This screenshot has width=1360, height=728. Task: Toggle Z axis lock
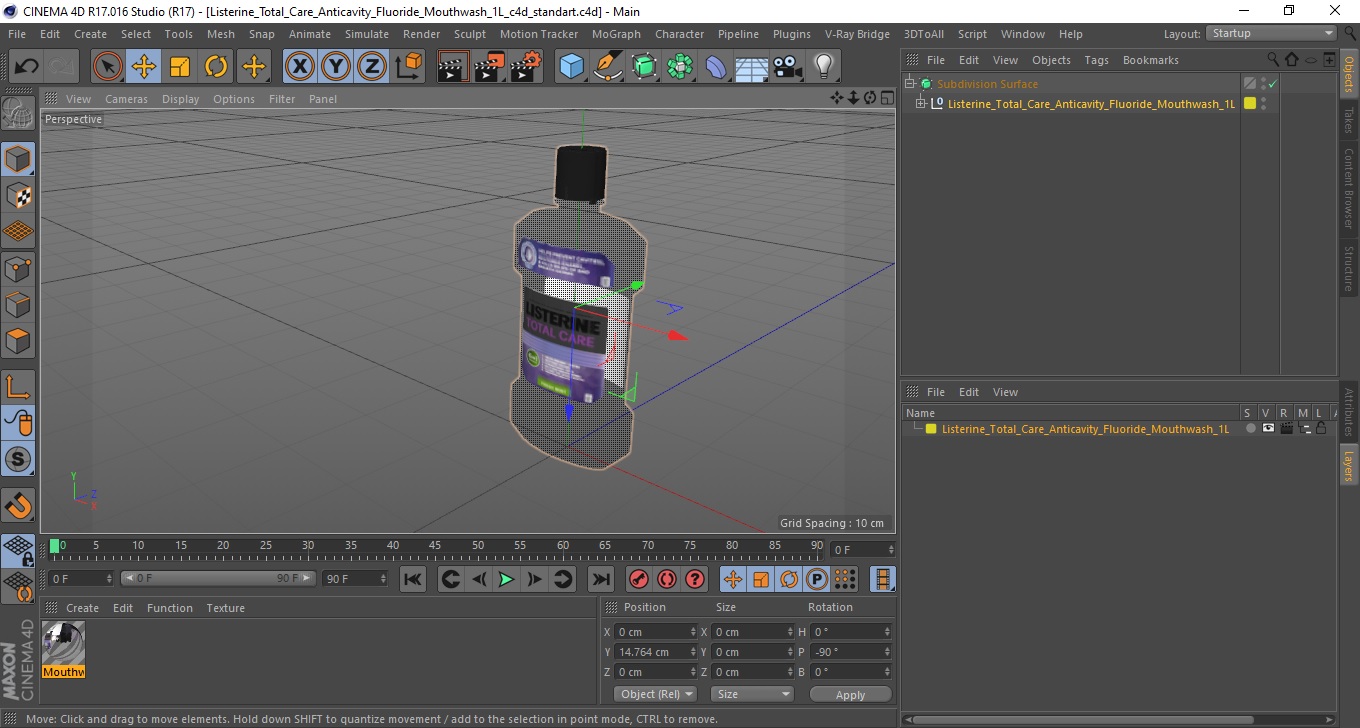(372, 67)
